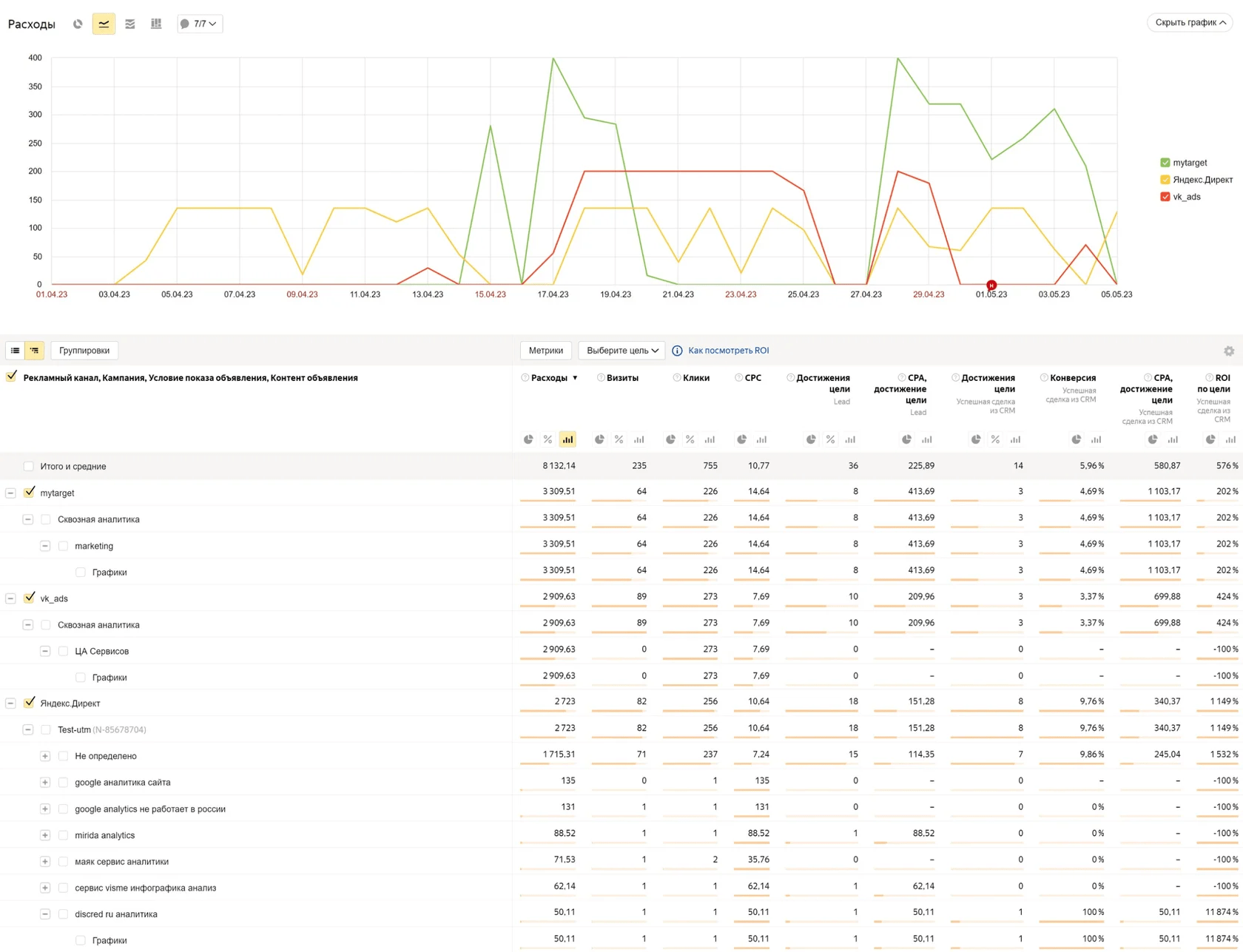
Task: Select stacked area chart icon
Action: point(130,24)
